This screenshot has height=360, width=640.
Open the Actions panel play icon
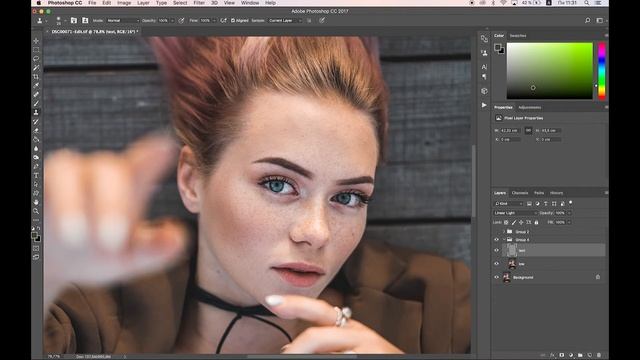[x=484, y=105]
